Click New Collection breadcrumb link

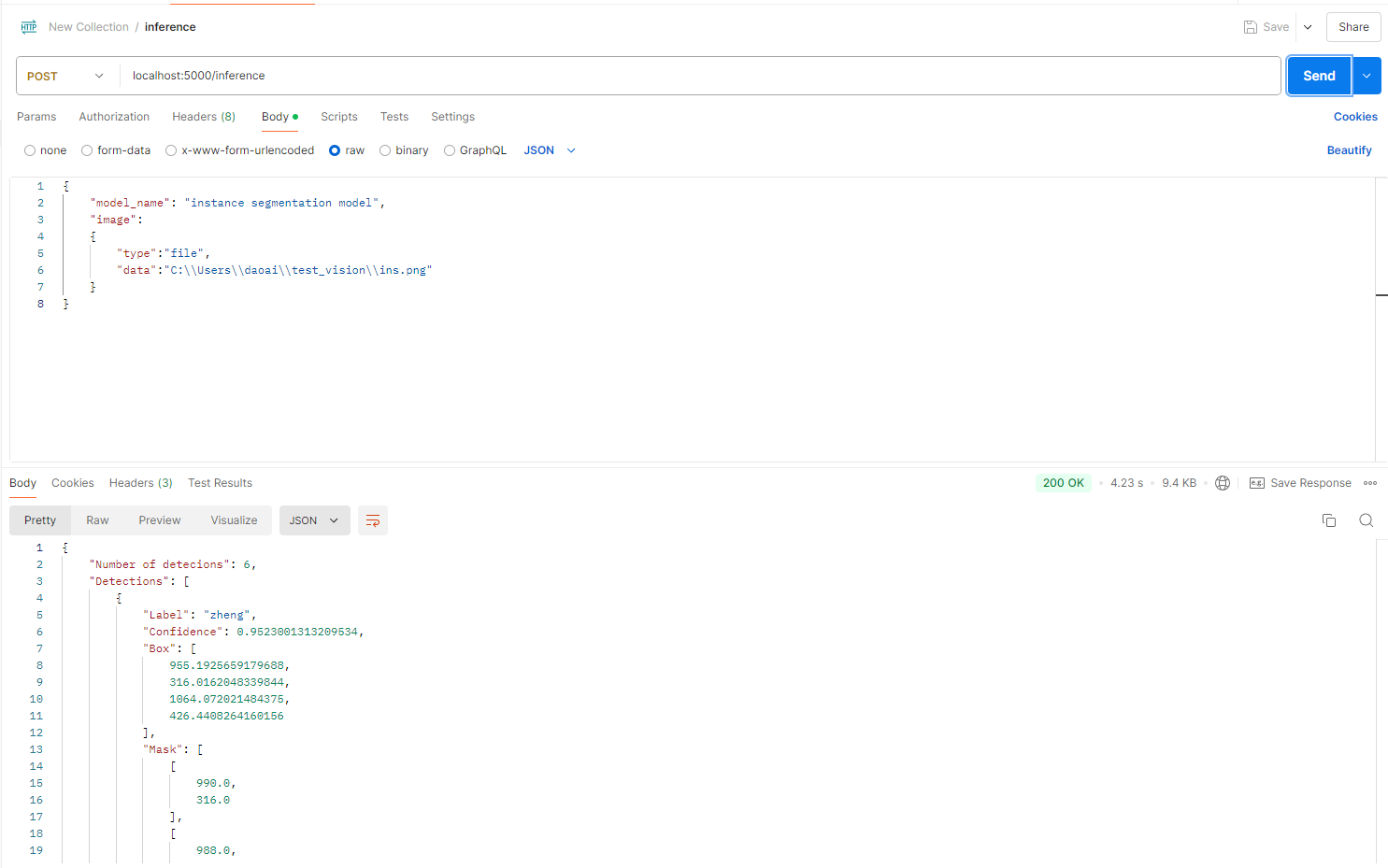pos(89,27)
